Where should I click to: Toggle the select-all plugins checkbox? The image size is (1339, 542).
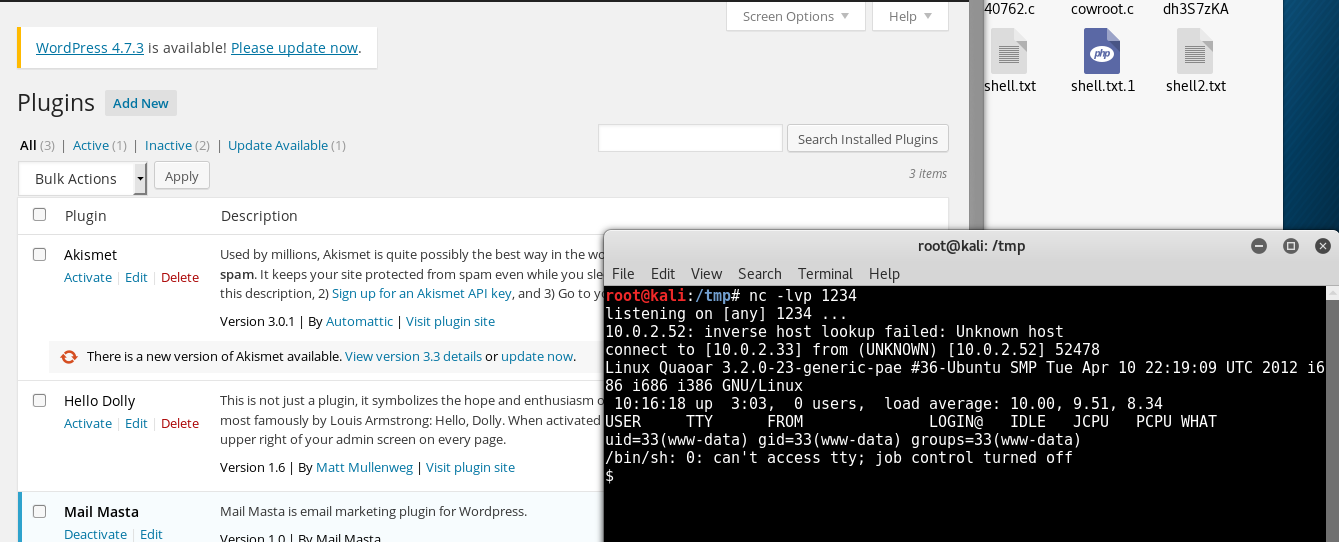(x=39, y=214)
